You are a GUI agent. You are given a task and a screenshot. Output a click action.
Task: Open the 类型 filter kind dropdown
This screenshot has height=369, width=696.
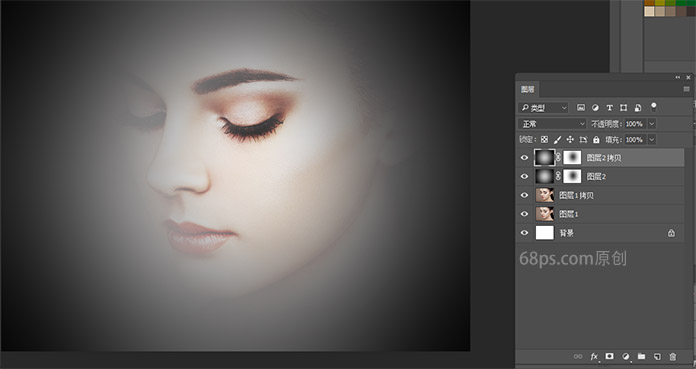click(x=543, y=107)
